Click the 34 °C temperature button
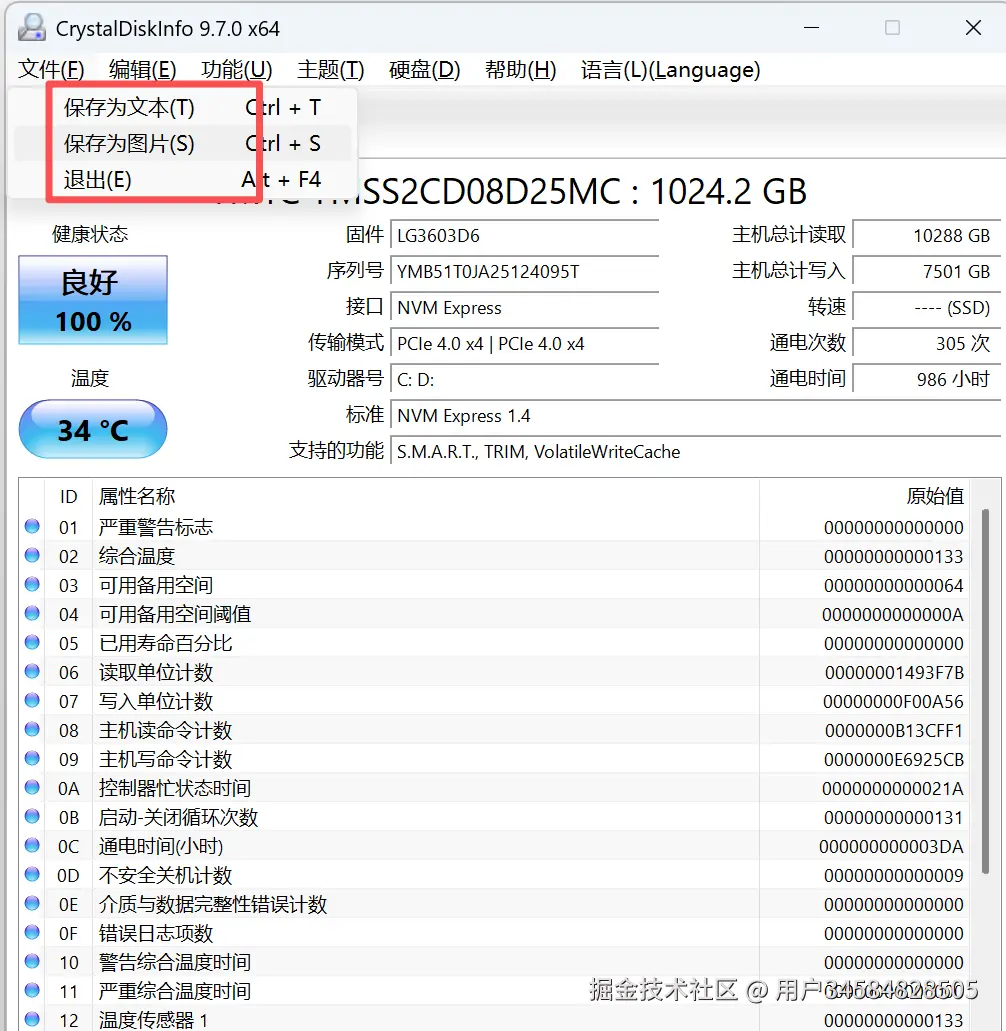This screenshot has width=1006, height=1031. point(93,429)
